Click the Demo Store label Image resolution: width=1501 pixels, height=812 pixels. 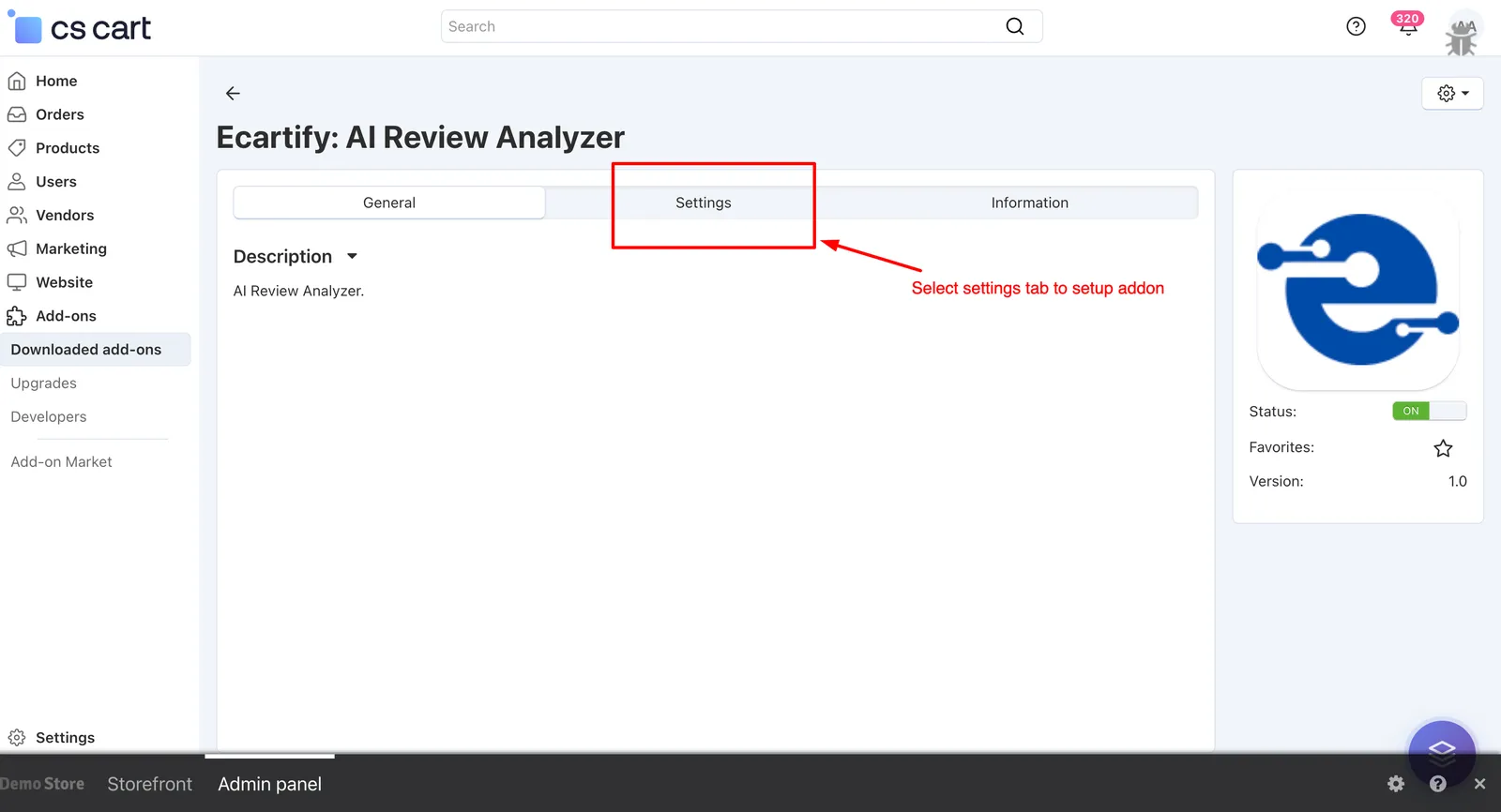[42, 784]
